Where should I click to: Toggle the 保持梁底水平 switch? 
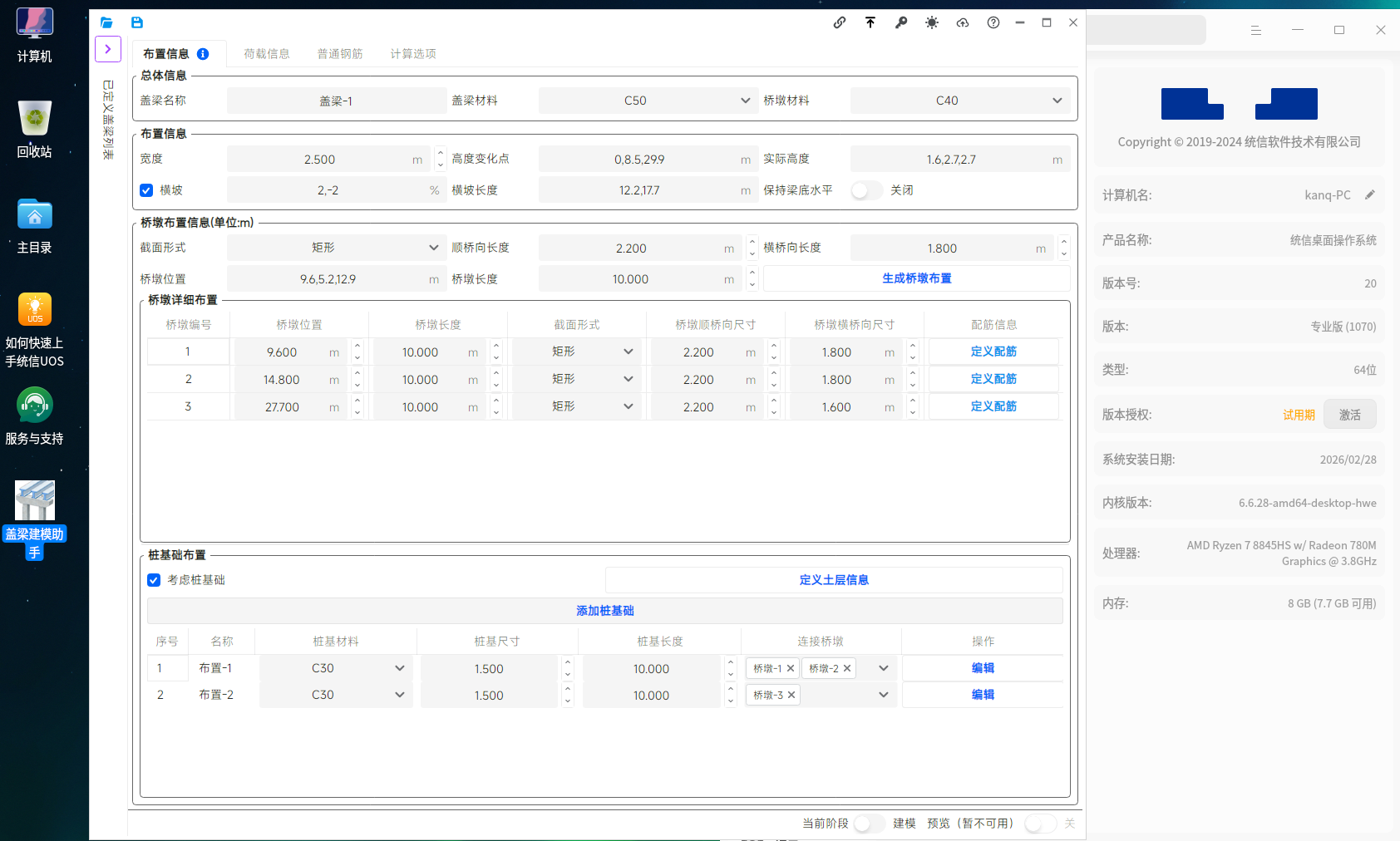866,190
